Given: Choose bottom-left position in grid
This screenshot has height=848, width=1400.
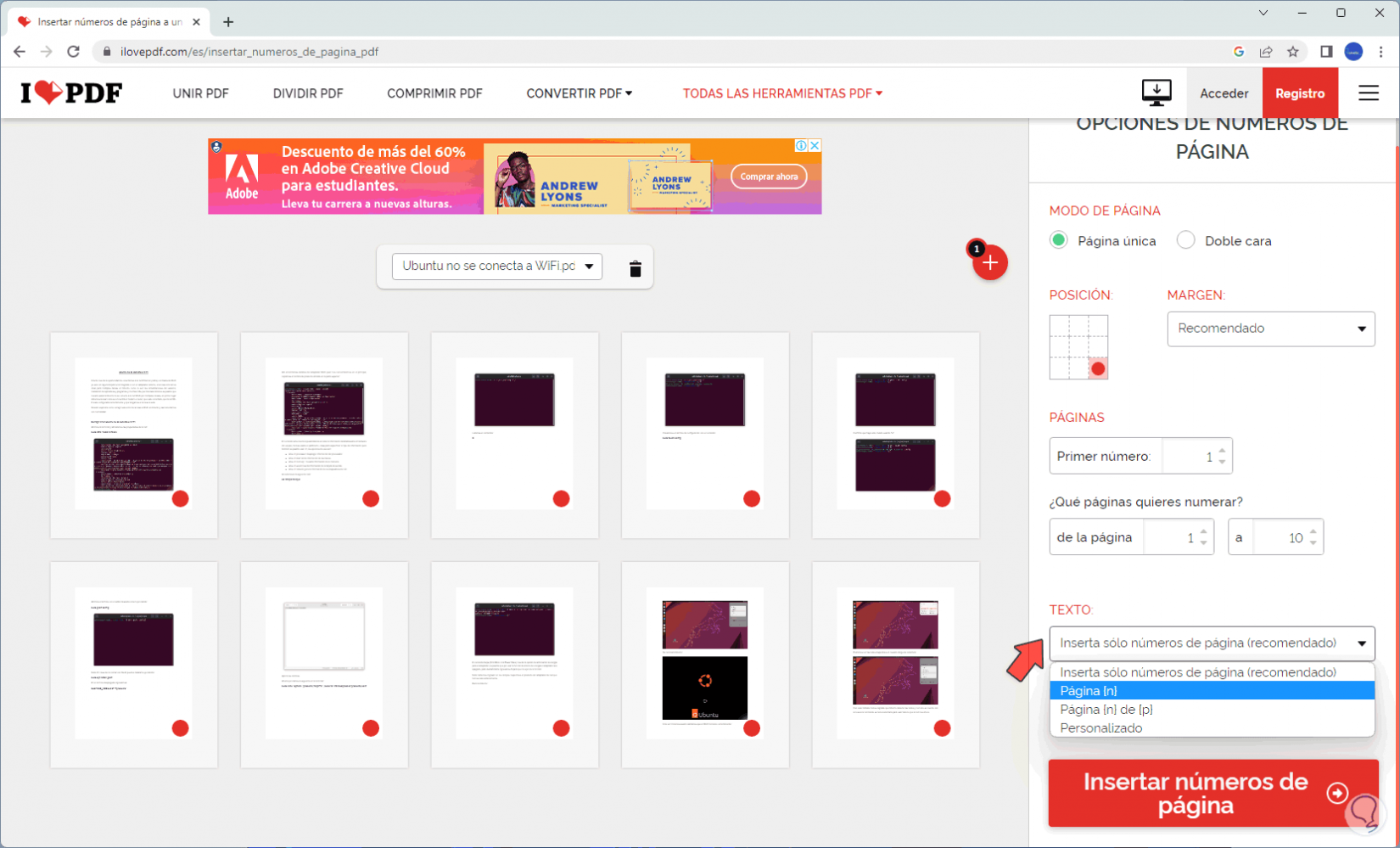Looking at the screenshot, I should coord(1059,368).
